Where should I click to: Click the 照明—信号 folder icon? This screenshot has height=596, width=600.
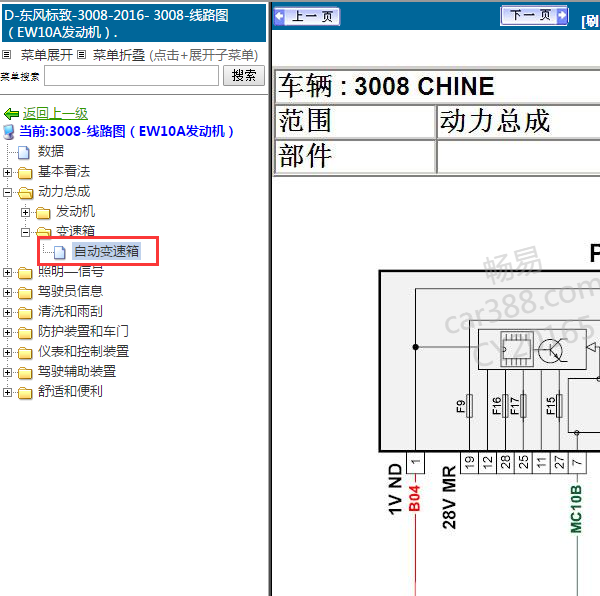tap(25, 273)
